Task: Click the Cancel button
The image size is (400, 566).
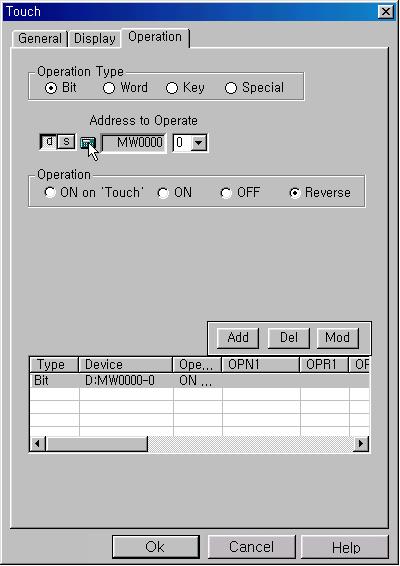Action: coord(251,547)
